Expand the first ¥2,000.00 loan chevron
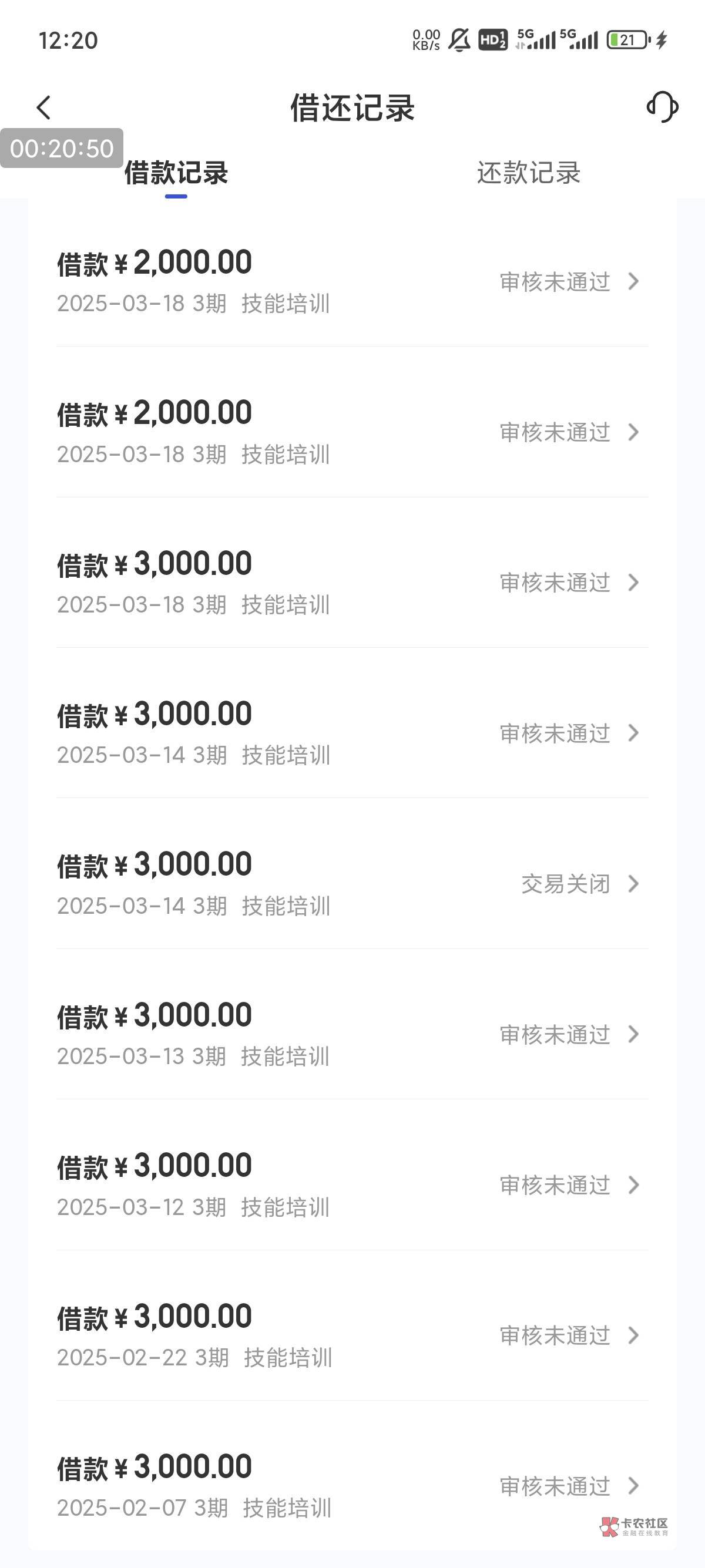705x1568 pixels. (634, 281)
